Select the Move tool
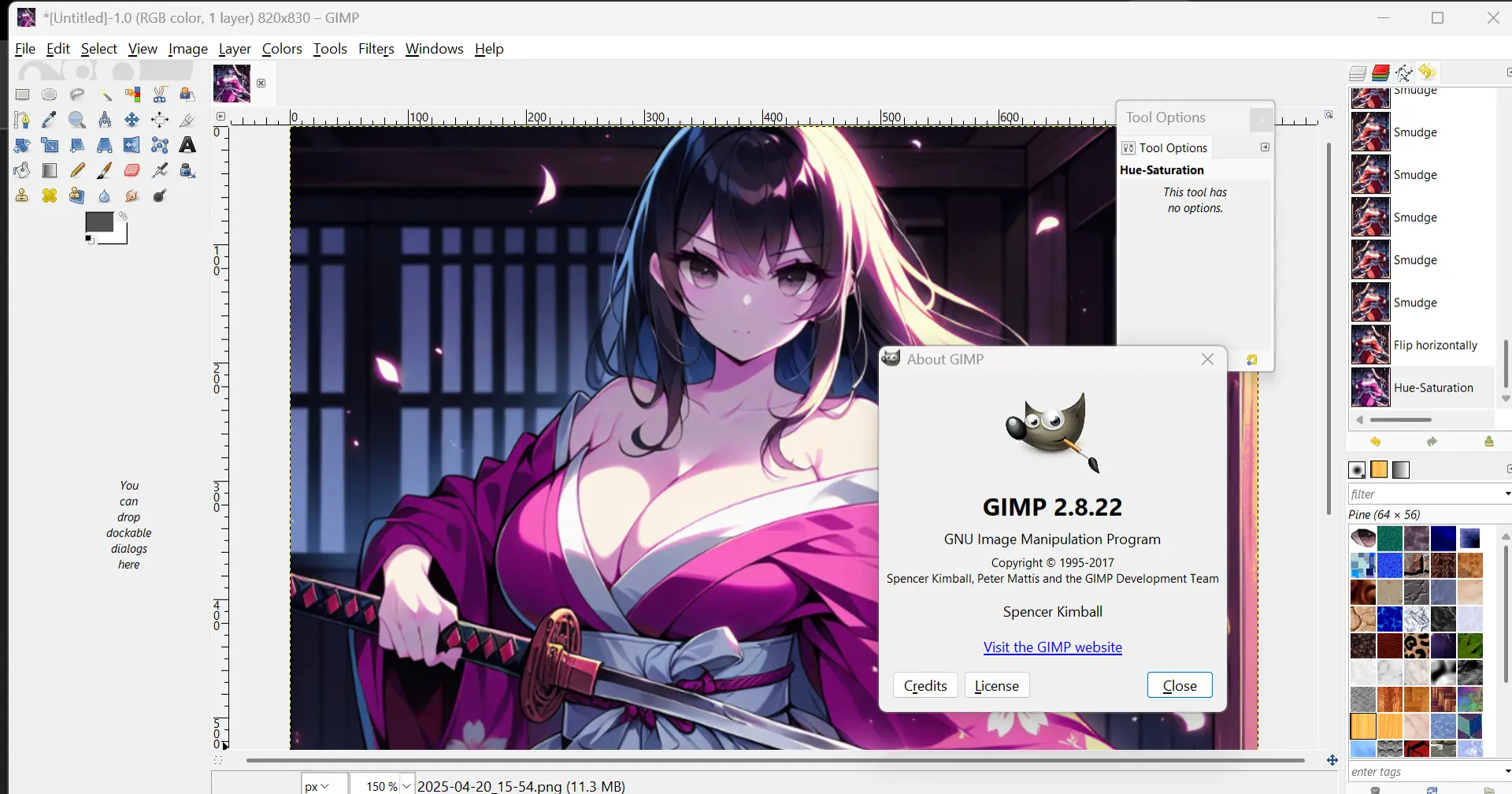The image size is (1512, 794). (x=132, y=120)
